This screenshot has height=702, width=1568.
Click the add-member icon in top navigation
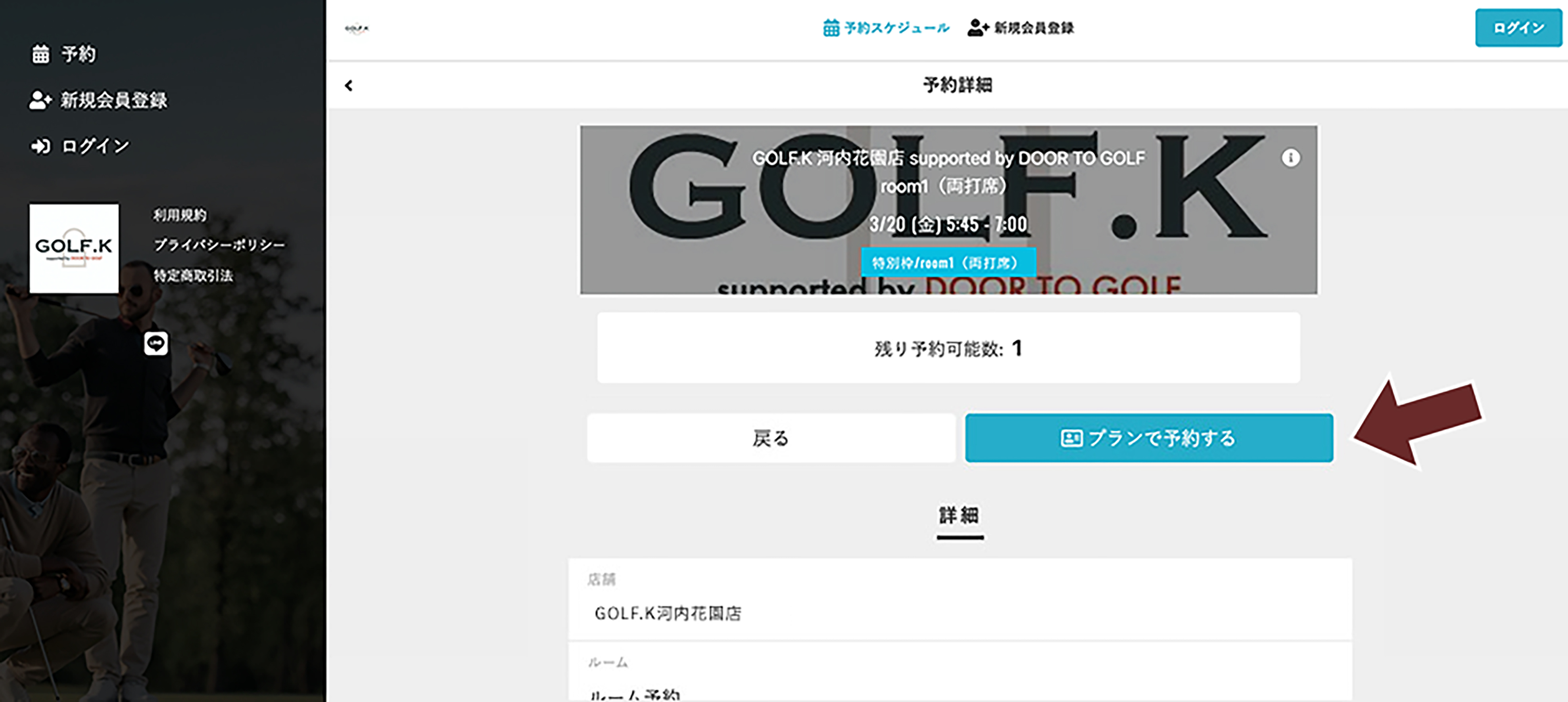point(978,28)
